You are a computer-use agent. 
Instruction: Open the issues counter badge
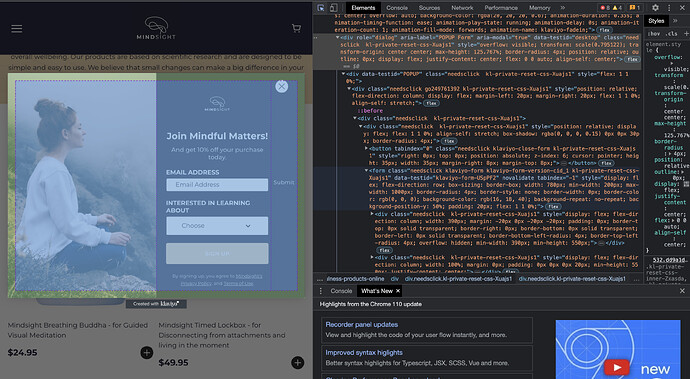(x=635, y=7)
